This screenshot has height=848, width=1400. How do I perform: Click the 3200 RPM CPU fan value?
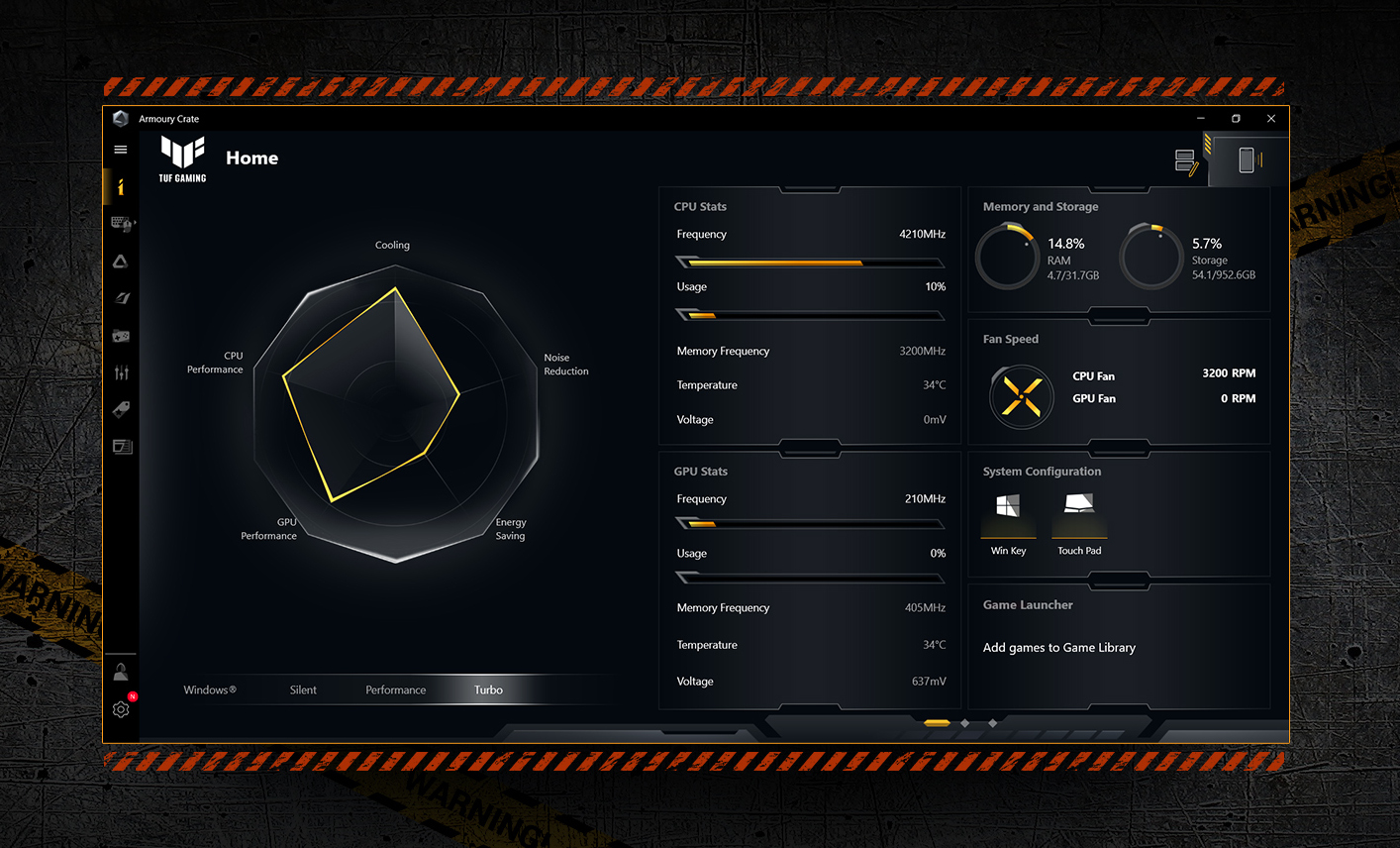coord(1229,373)
